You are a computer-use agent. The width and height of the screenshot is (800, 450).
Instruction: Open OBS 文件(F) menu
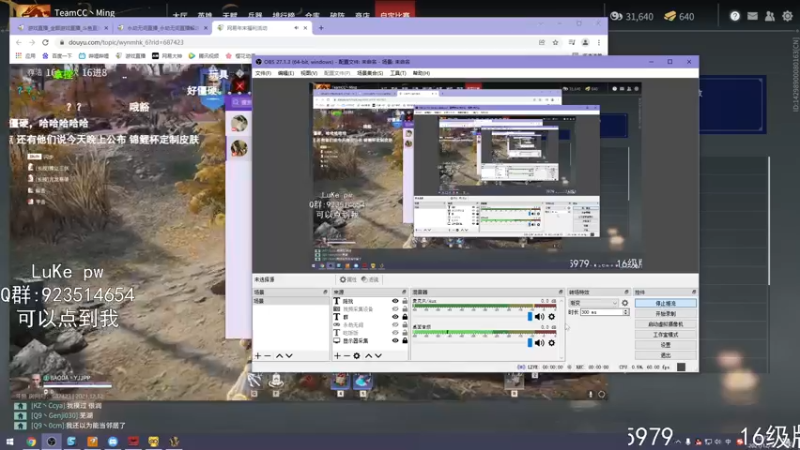tap(263, 73)
